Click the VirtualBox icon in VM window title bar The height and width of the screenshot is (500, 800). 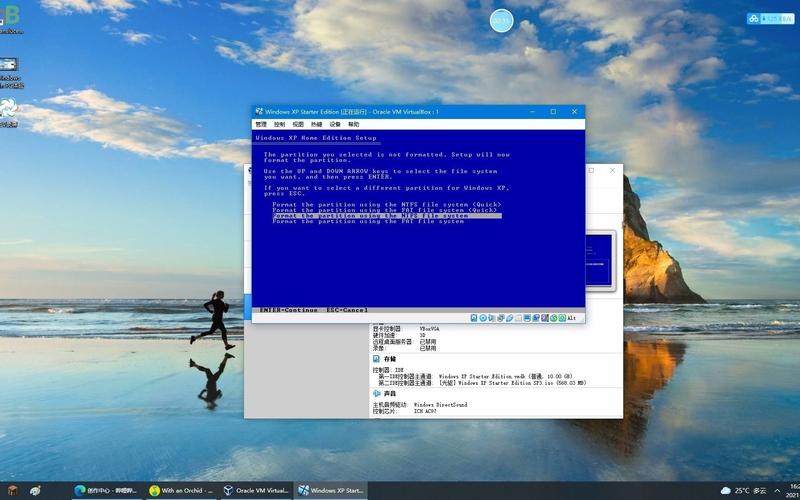[x=259, y=112]
